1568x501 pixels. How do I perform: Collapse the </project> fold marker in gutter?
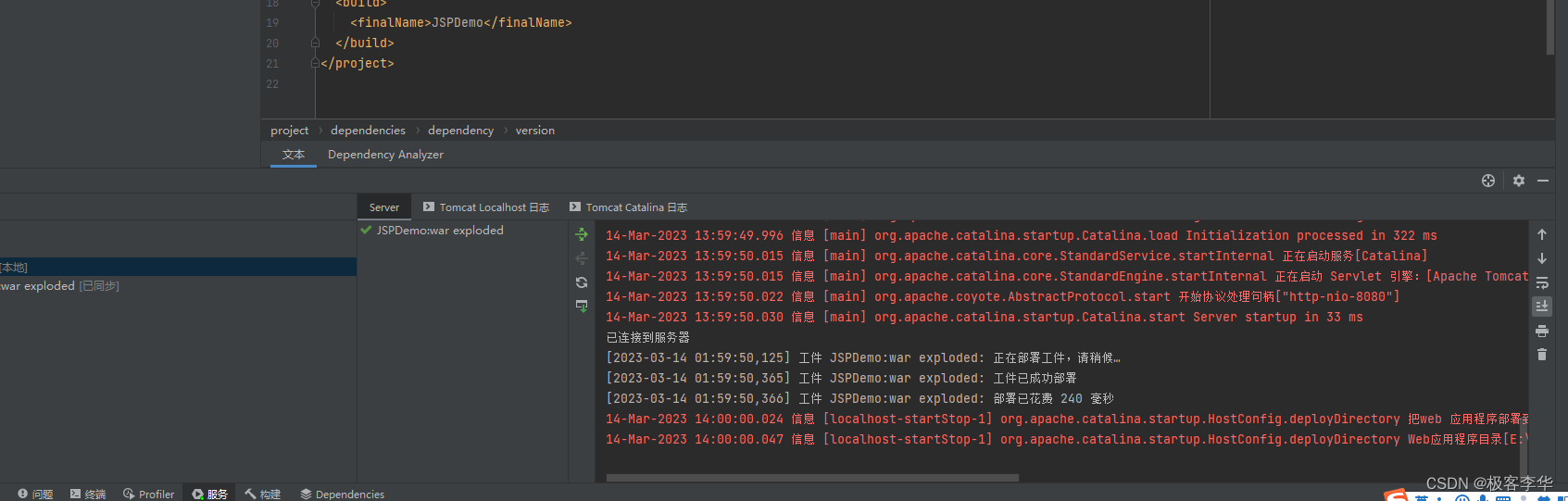(x=315, y=63)
